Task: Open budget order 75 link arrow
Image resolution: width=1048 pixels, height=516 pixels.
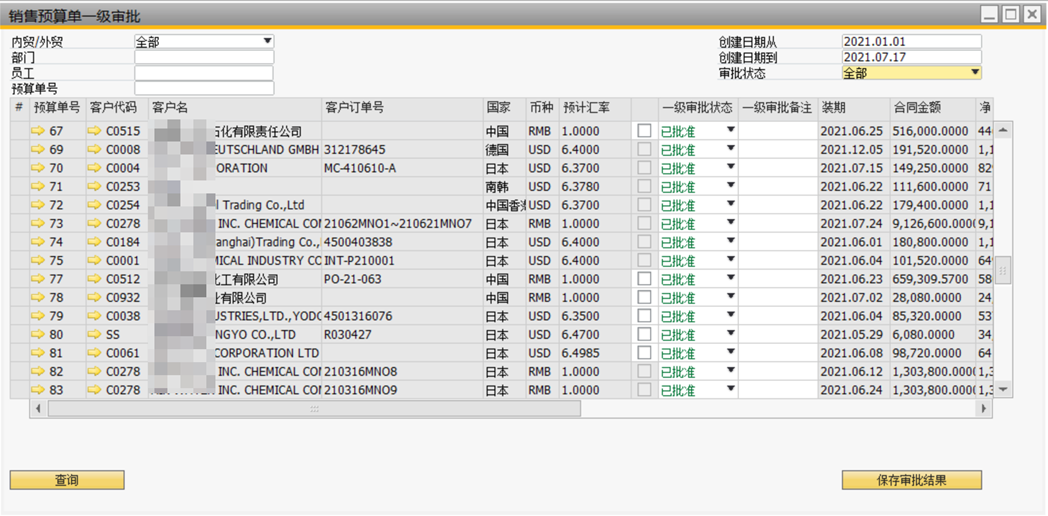Action: pyautogui.click(x=39, y=261)
